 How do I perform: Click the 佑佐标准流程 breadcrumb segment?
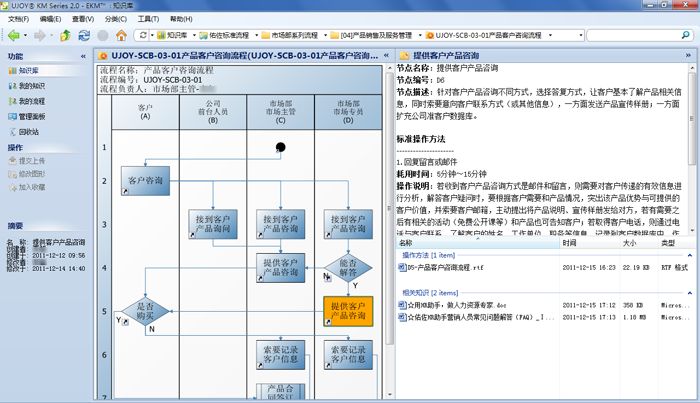(x=225, y=35)
